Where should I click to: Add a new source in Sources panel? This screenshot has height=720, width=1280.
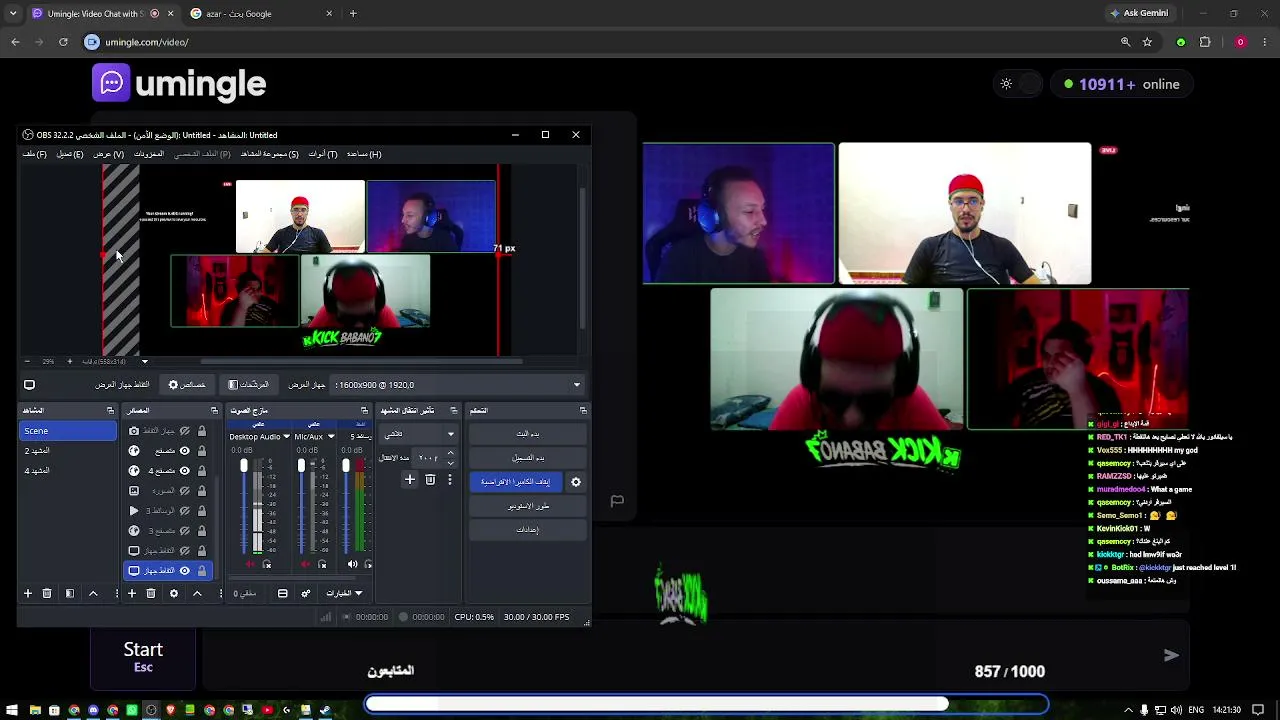click(x=131, y=594)
